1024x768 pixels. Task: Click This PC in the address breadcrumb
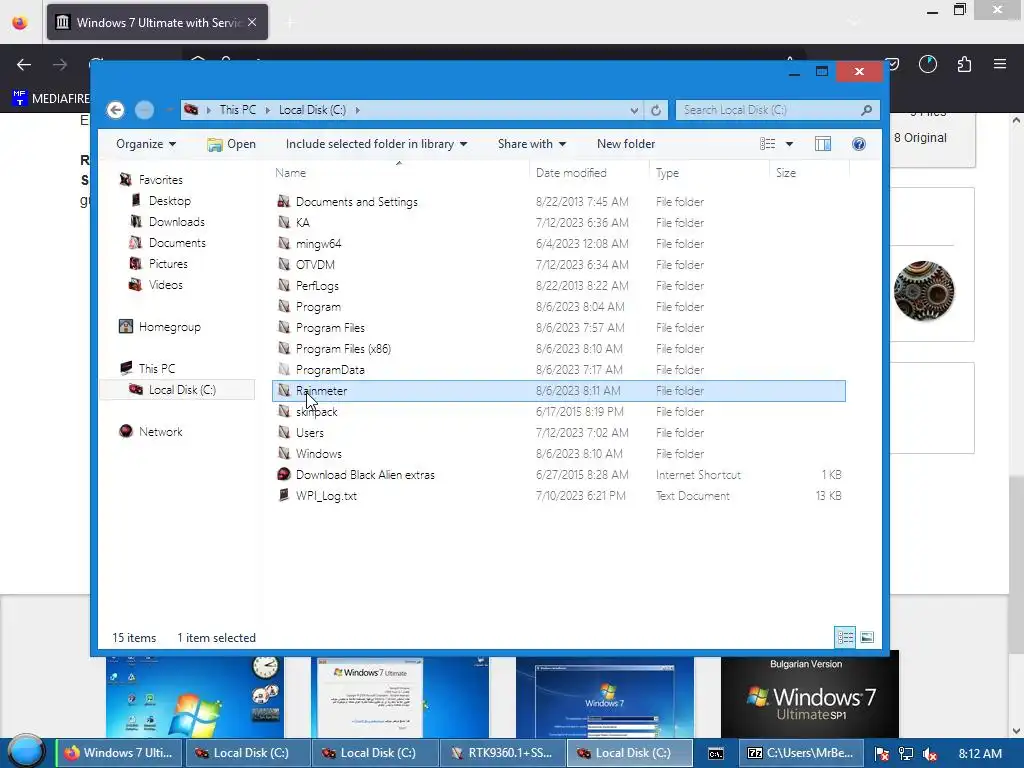238,110
